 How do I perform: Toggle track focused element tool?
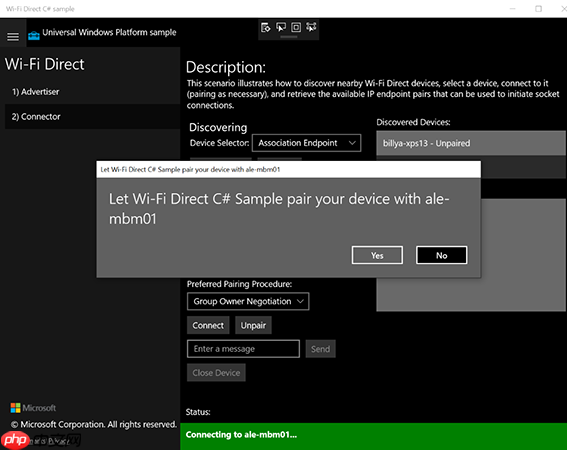pyautogui.click(x=311, y=27)
